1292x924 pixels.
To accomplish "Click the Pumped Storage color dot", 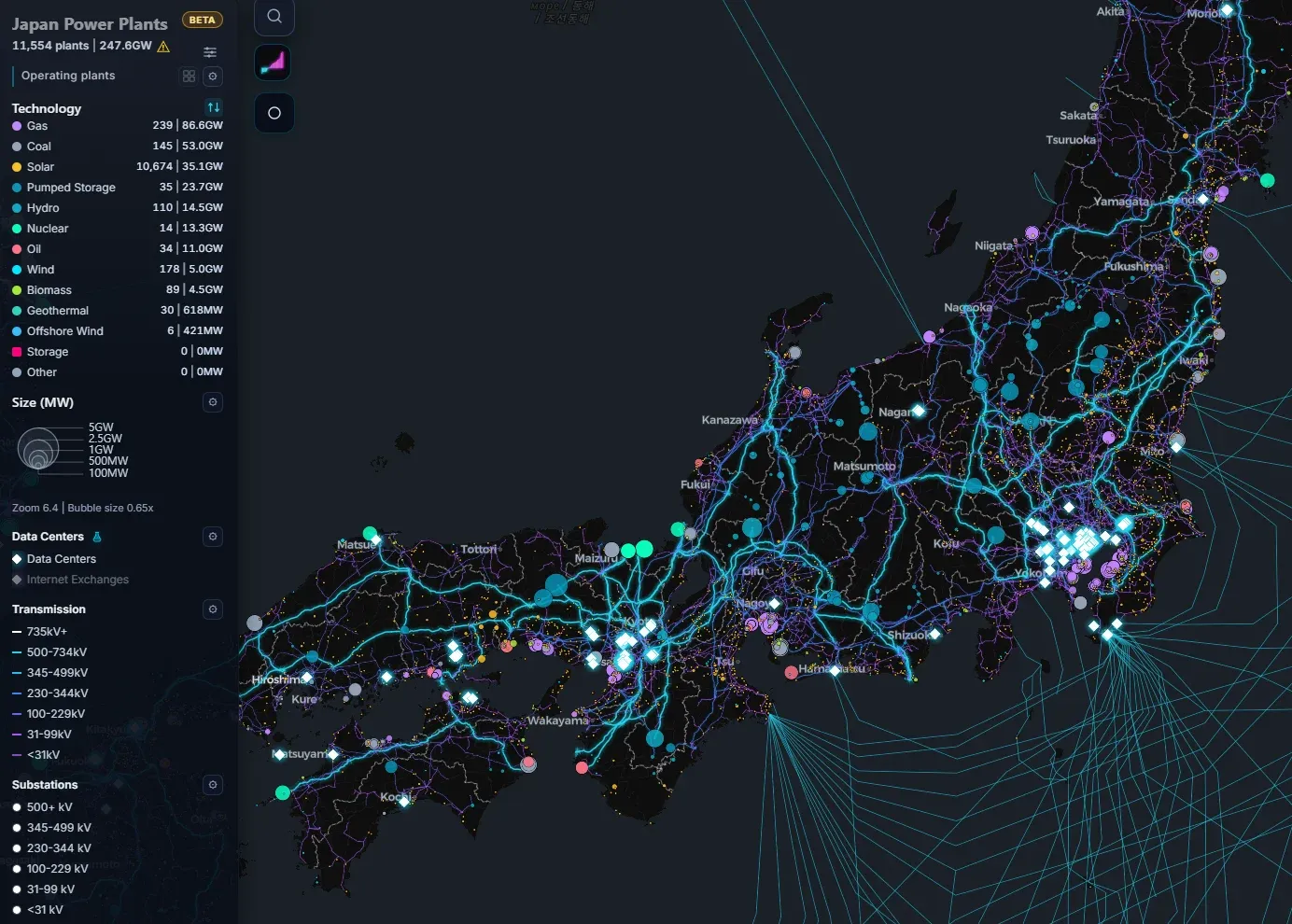I will [17, 188].
